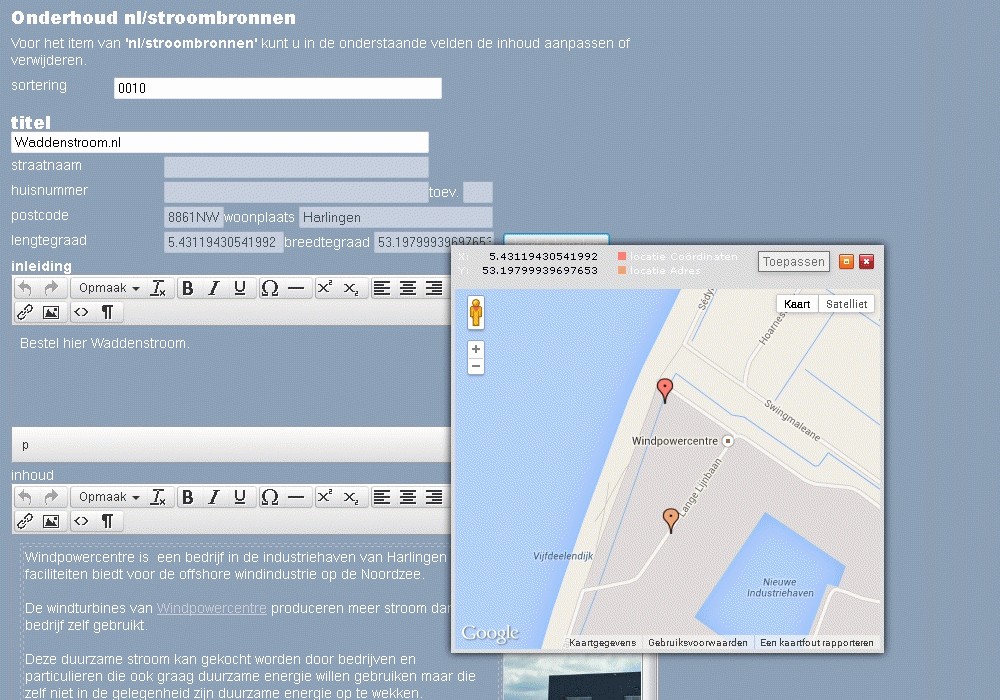Click Toepassen to apply map coordinates
Screen dimensions: 1000x700
[x=794, y=262]
